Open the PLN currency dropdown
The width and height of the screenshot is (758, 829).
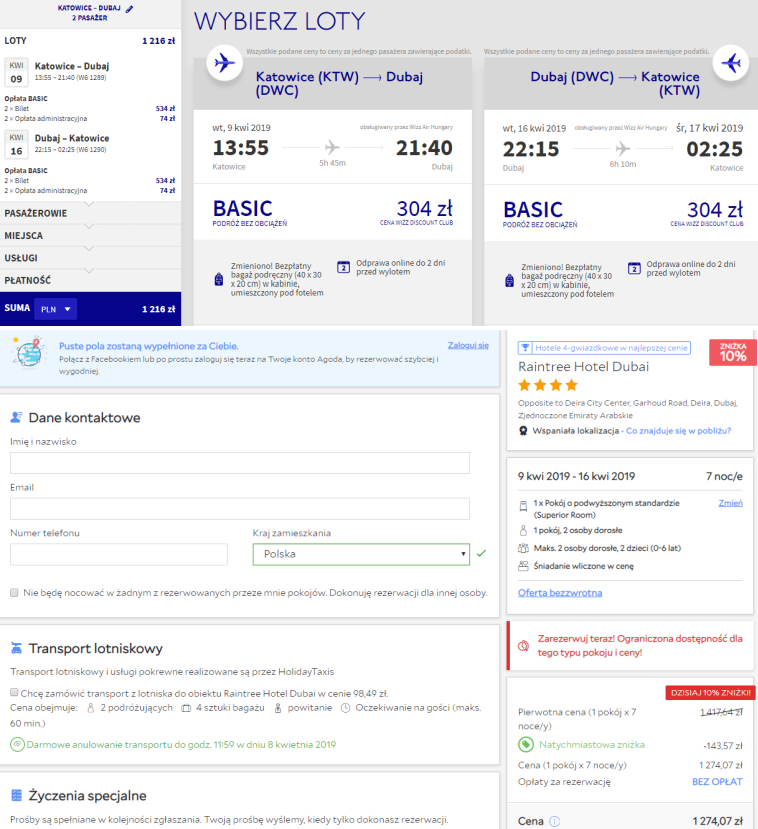(56, 309)
